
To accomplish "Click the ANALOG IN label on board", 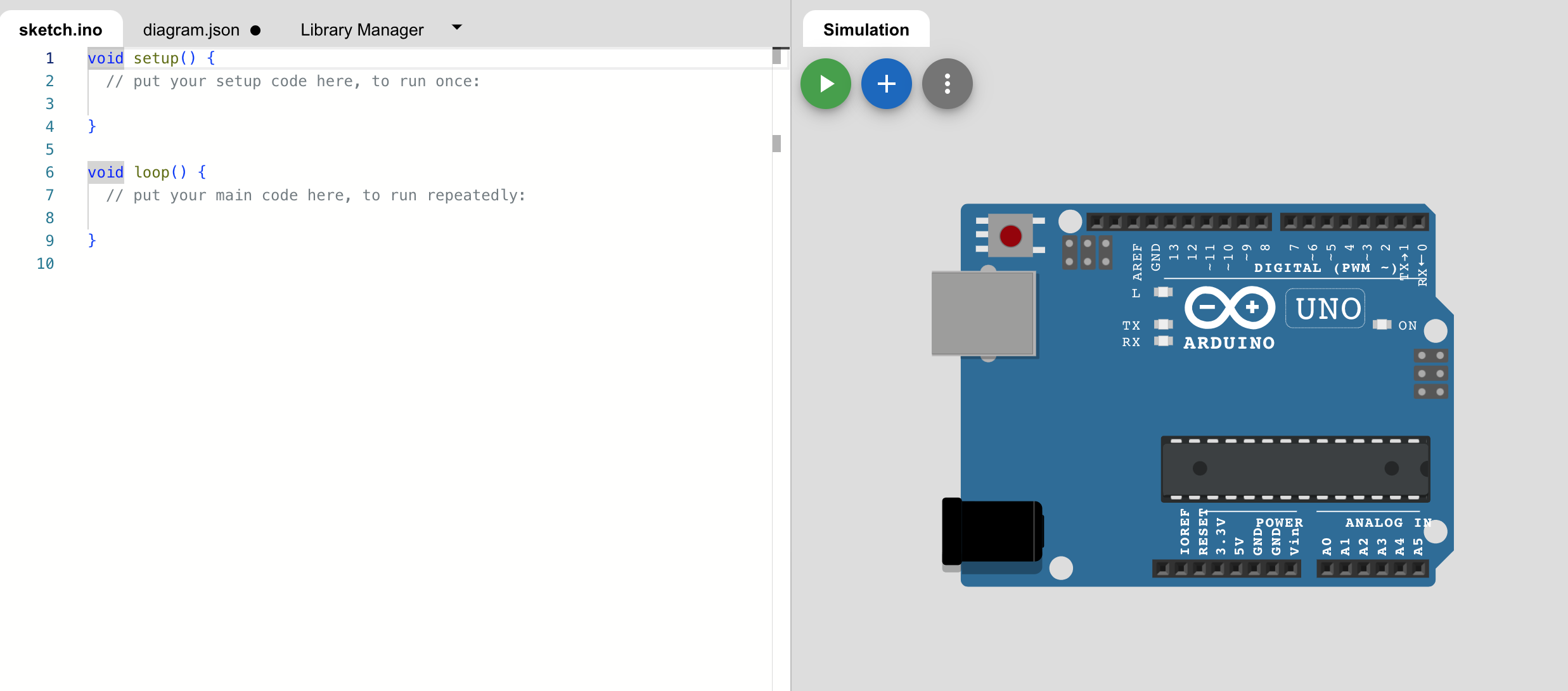I will point(1388,523).
